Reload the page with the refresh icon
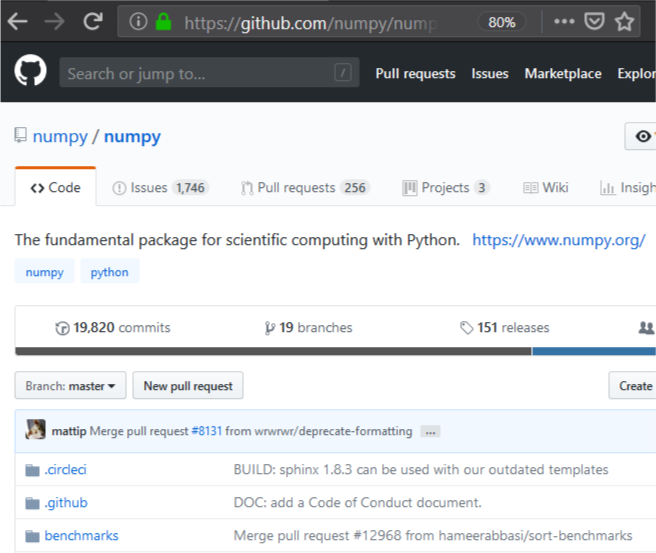This screenshot has width=656, height=553. coord(93,21)
